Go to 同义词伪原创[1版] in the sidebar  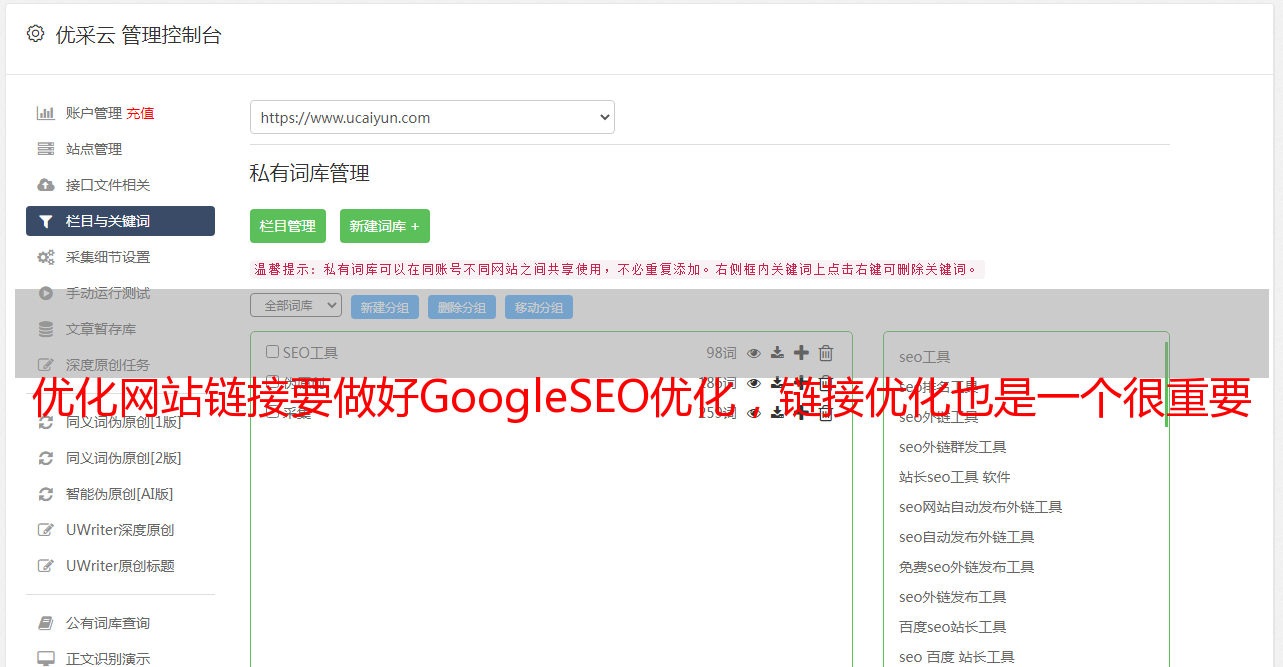(x=123, y=422)
